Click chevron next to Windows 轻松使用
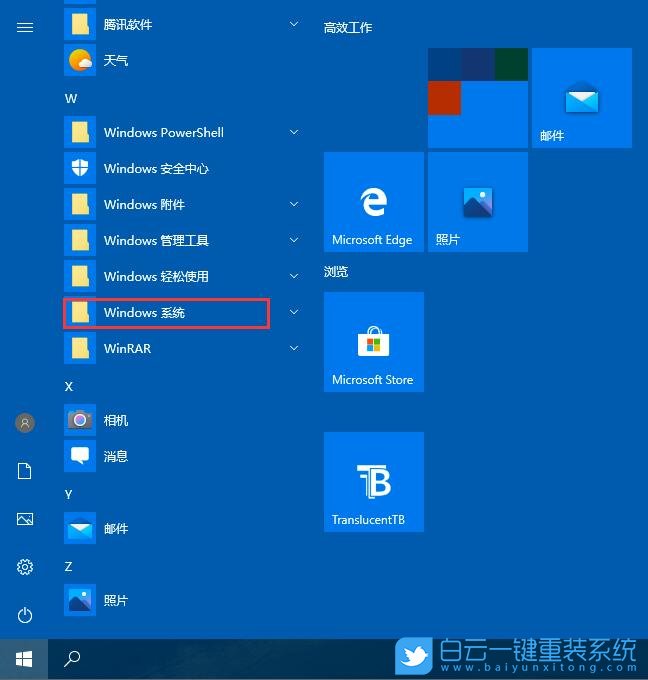Image resolution: width=648 pixels, height=680 pixels. tap(294, 276)
